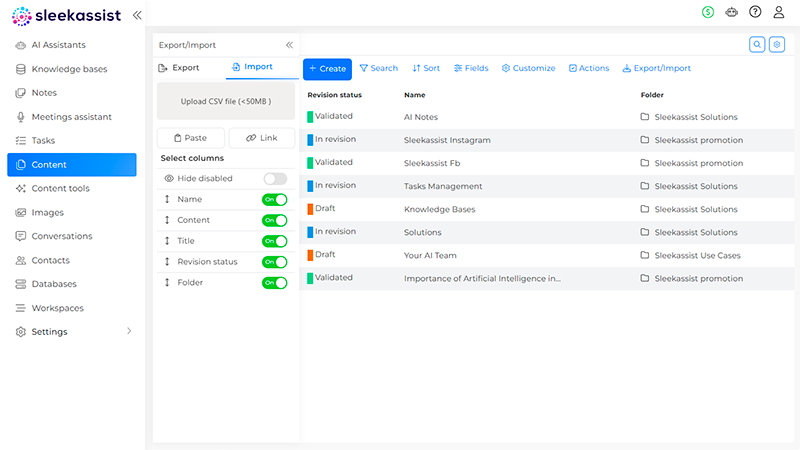Click the Workspaces list icon
This screenshot has height=450, width=800.
[x=20, y=308]
